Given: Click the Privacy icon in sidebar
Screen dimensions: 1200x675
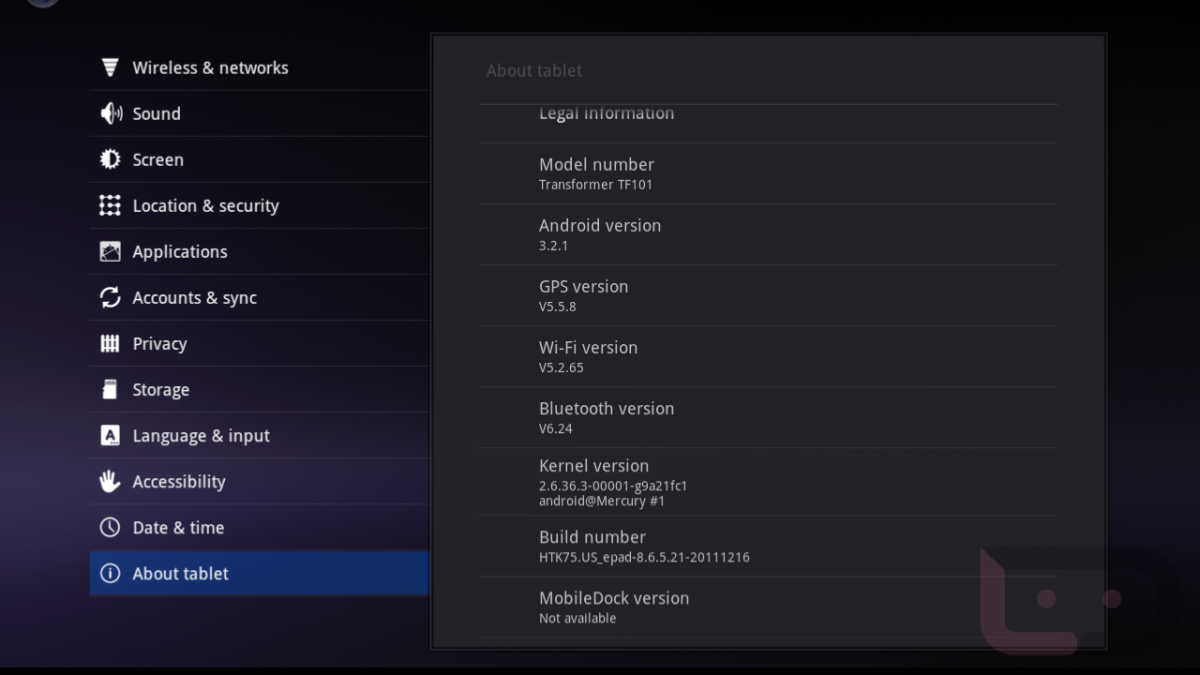Looking at the screenshot, I should coord(110,344).
